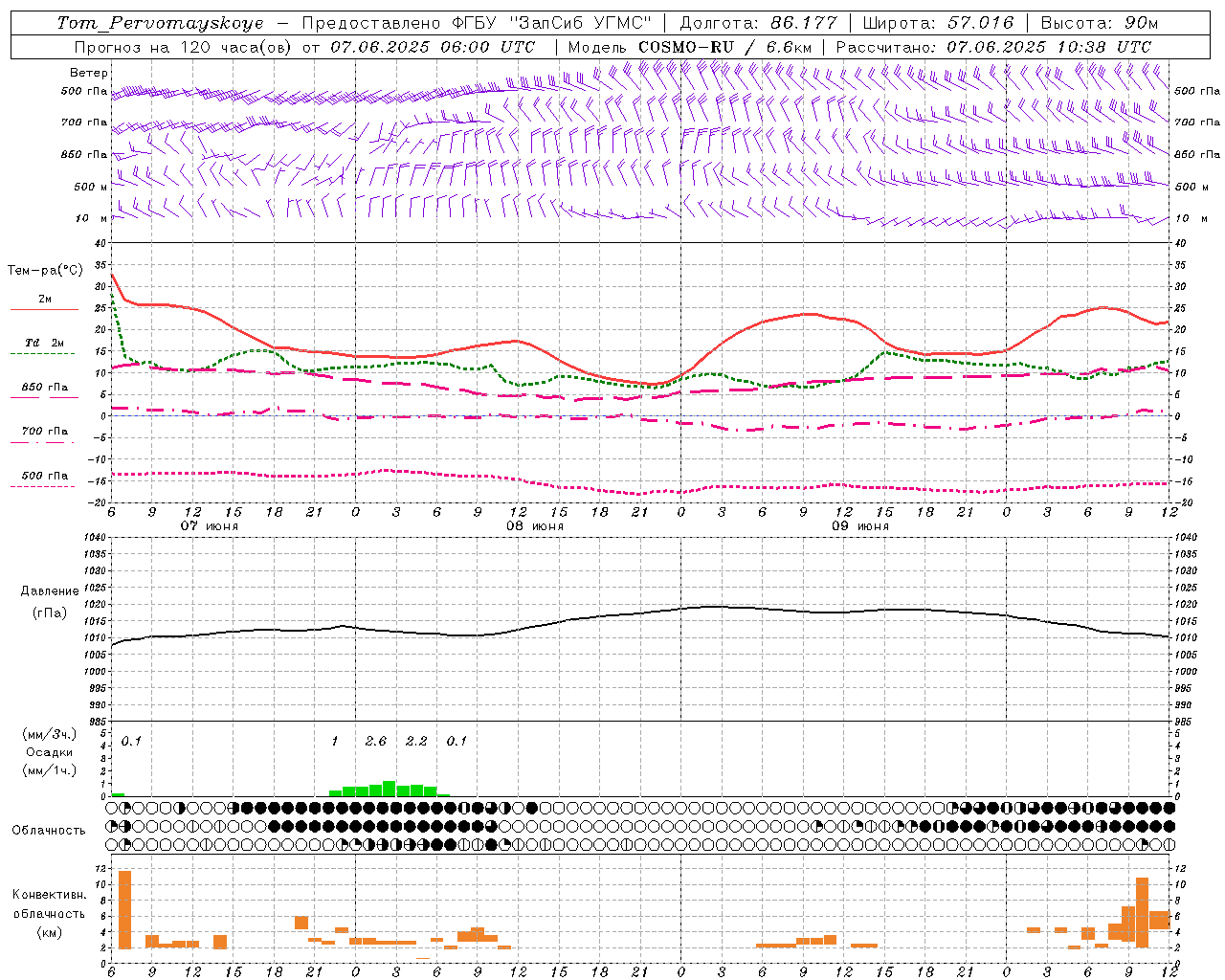The image size is (1225, 980).
Task: Click 'Предоставлено ФГБУ "ЗапСиб УГМС"' provider text
Action: point(477,23)
